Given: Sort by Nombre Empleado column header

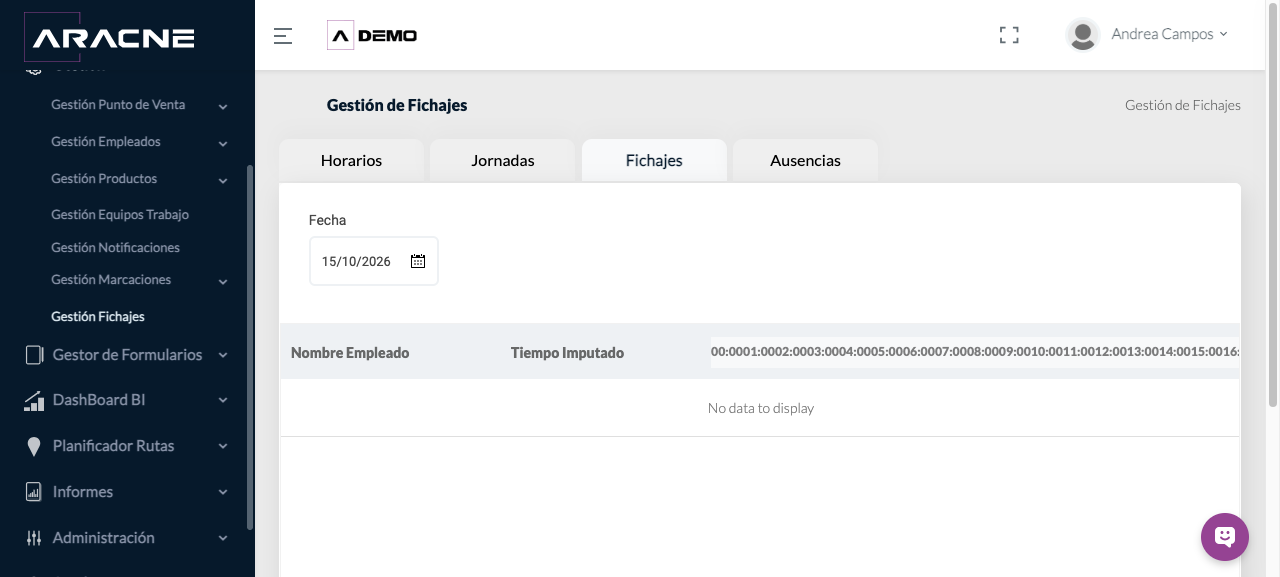Looking at the screenshot, I should click(350, 353).
